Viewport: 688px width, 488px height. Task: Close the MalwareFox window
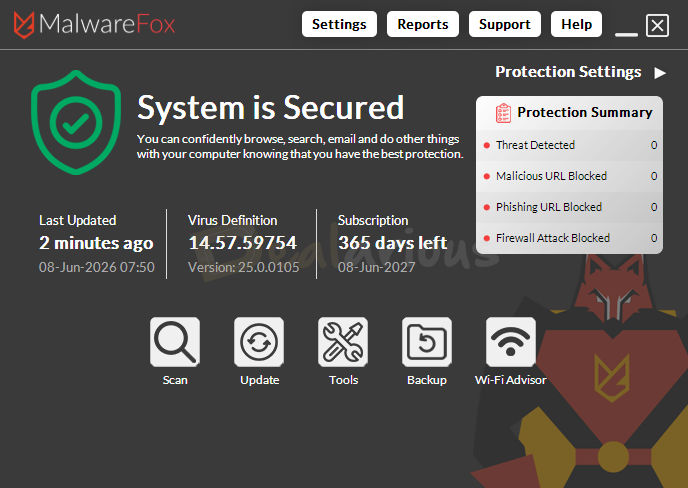(657, 25)
